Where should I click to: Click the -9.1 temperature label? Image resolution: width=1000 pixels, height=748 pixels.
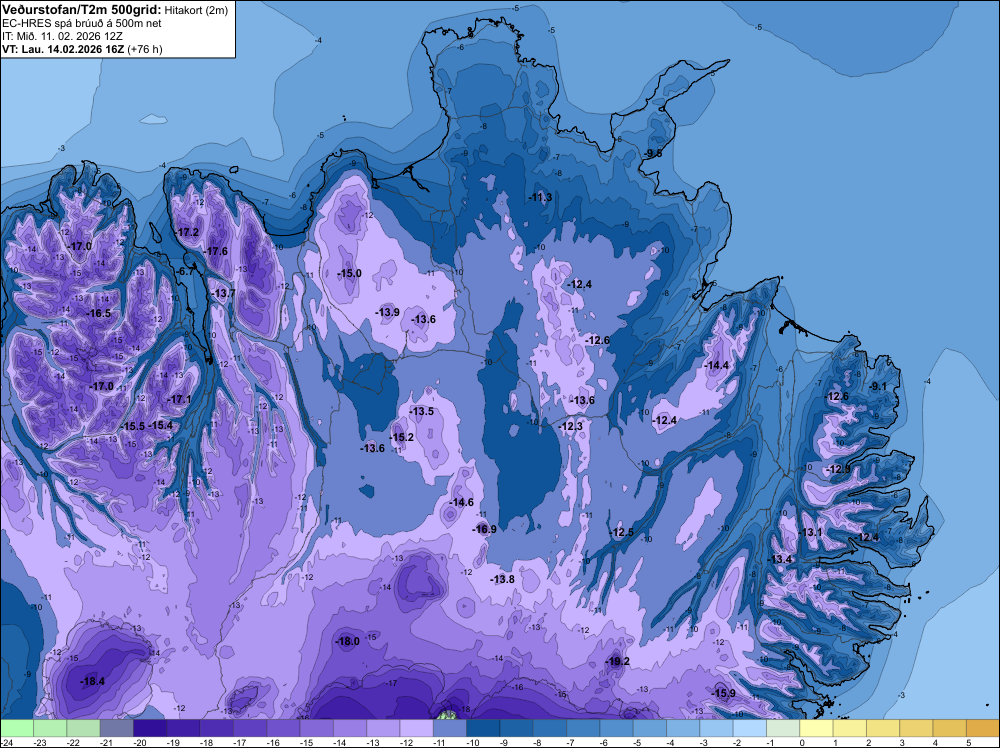pyautogui.click(x=878, y=386)
